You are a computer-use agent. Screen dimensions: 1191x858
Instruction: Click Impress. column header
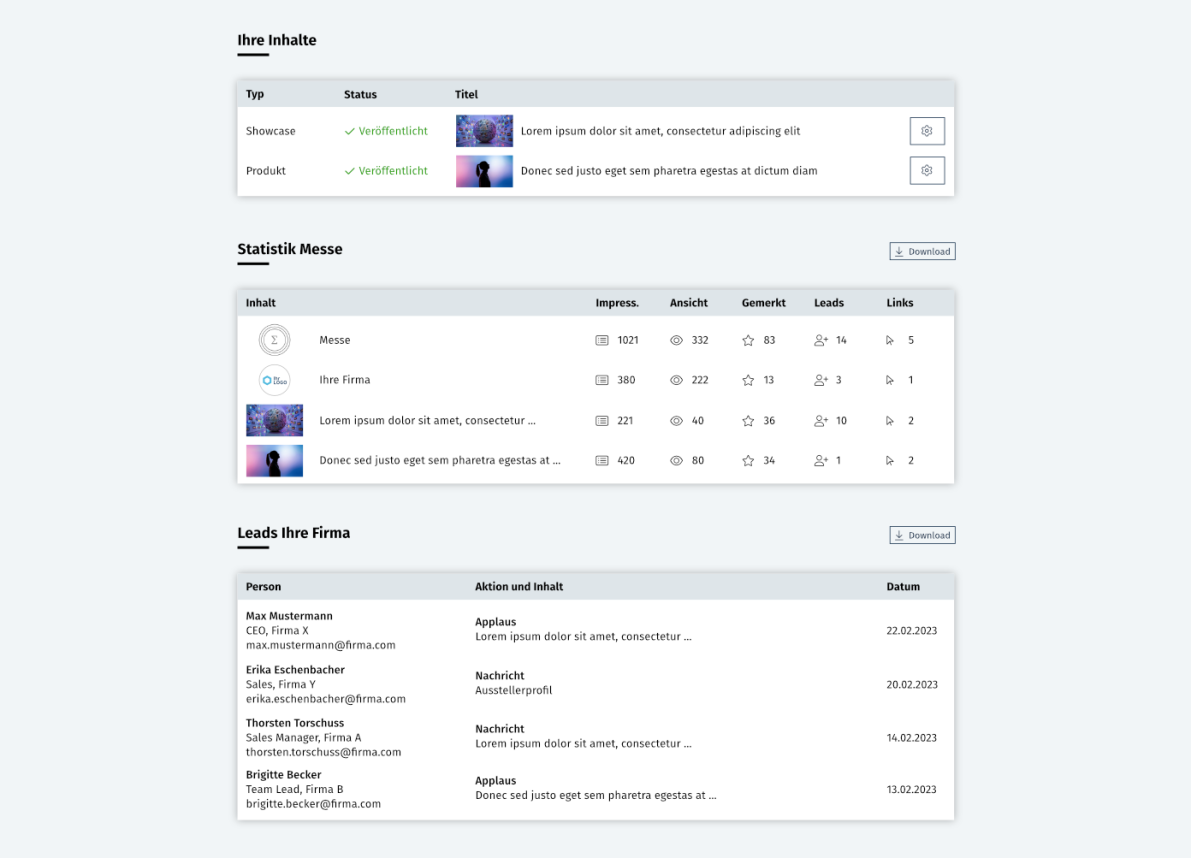point(617,302)
